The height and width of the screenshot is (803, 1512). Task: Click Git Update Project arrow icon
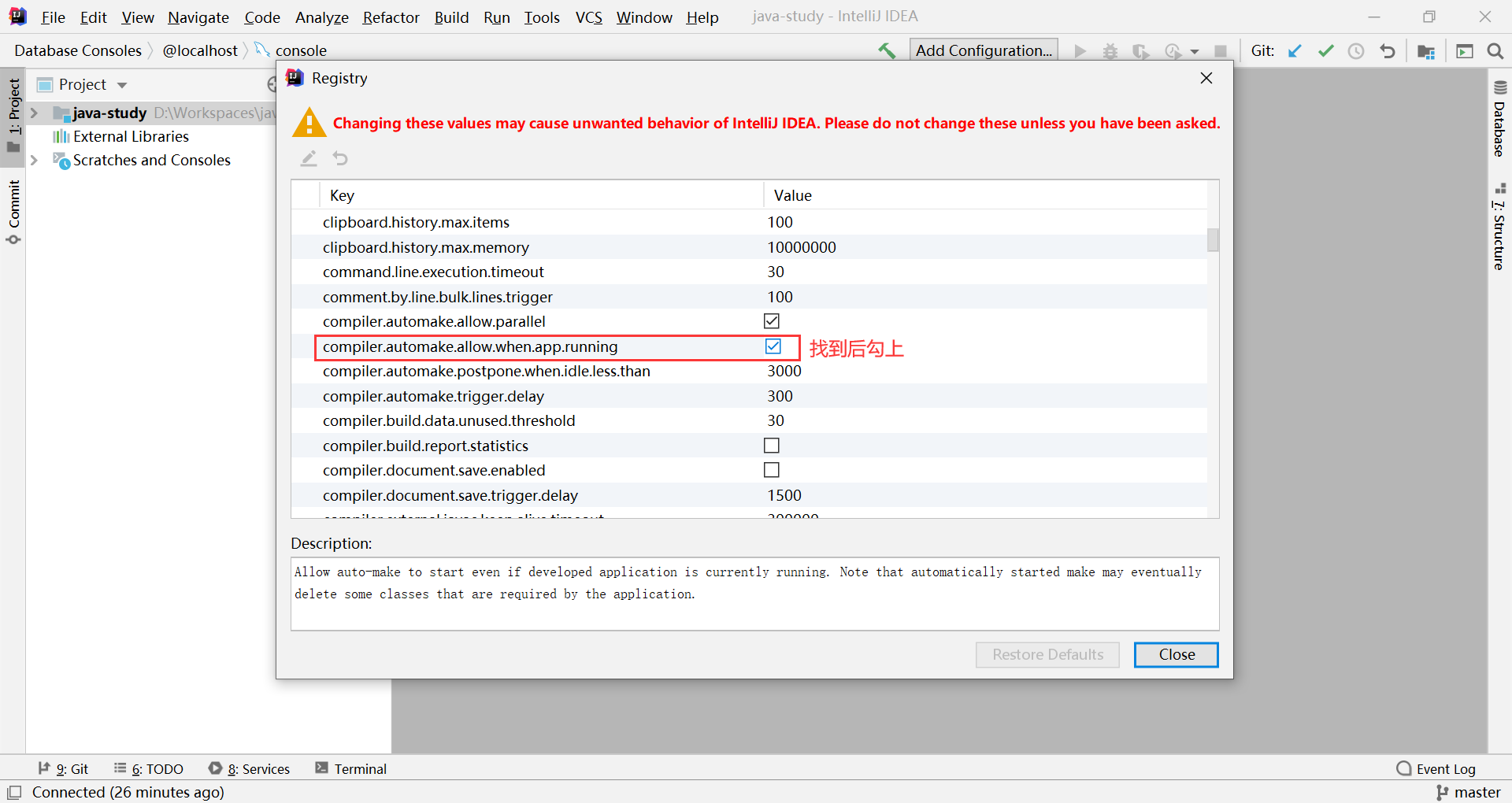(x=1295, y=51)
